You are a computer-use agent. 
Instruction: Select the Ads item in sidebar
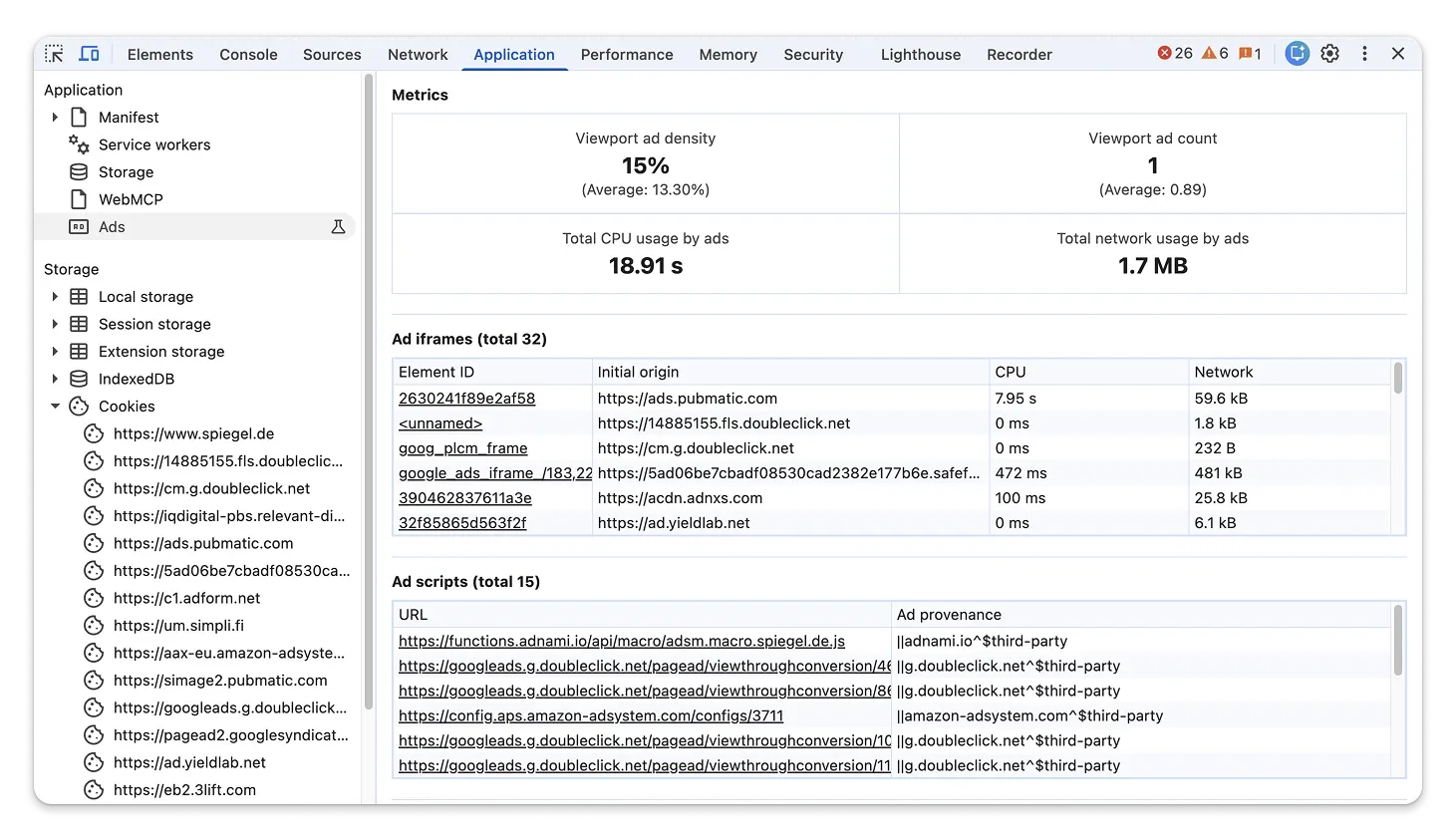click(x=194, y=227)
